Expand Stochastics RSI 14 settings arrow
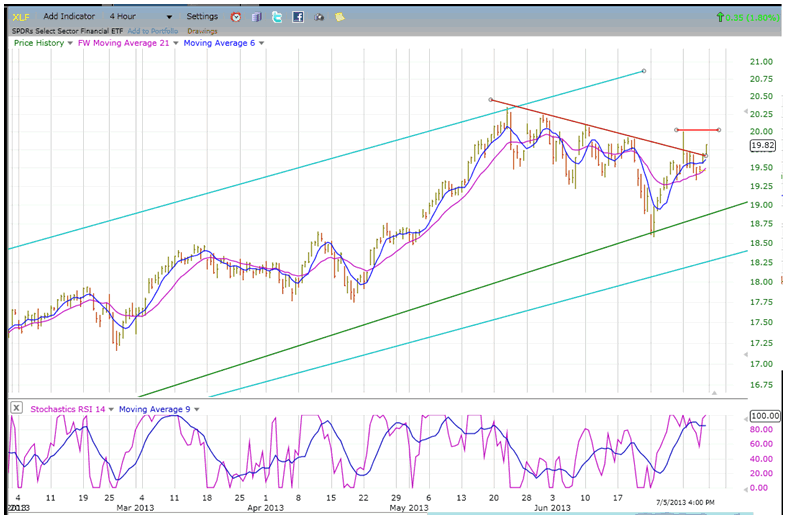Image resolution: width=786 pixels, height=522 pixels. pos(113,408)
